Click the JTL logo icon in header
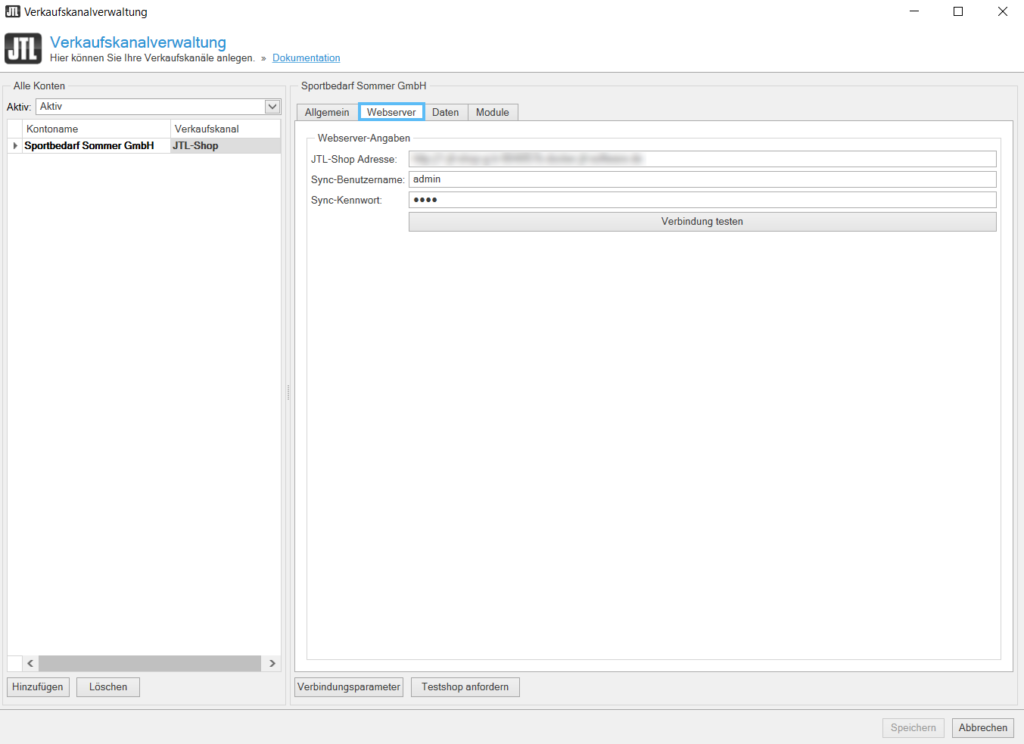The height and width of the screenshot is (744, 1024). pos(24,49)
